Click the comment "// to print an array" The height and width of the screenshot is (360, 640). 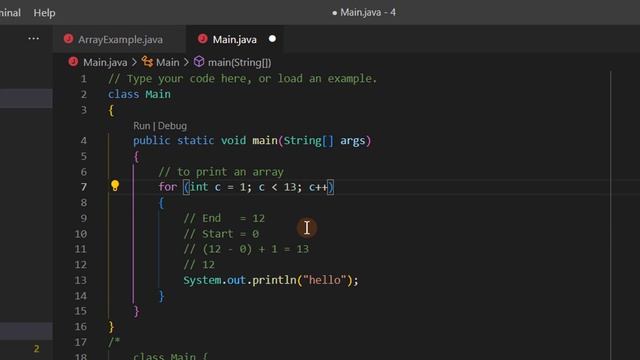221,172
